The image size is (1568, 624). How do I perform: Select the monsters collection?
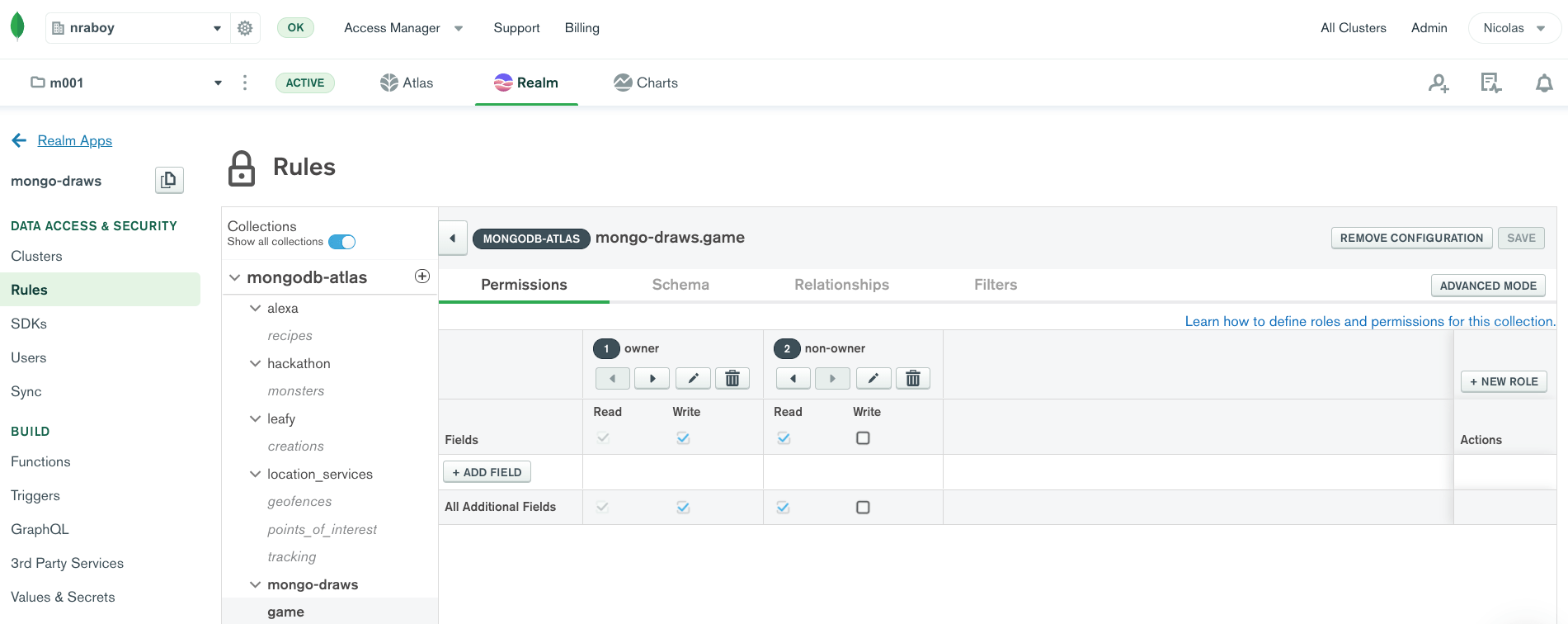pos(296,390)
